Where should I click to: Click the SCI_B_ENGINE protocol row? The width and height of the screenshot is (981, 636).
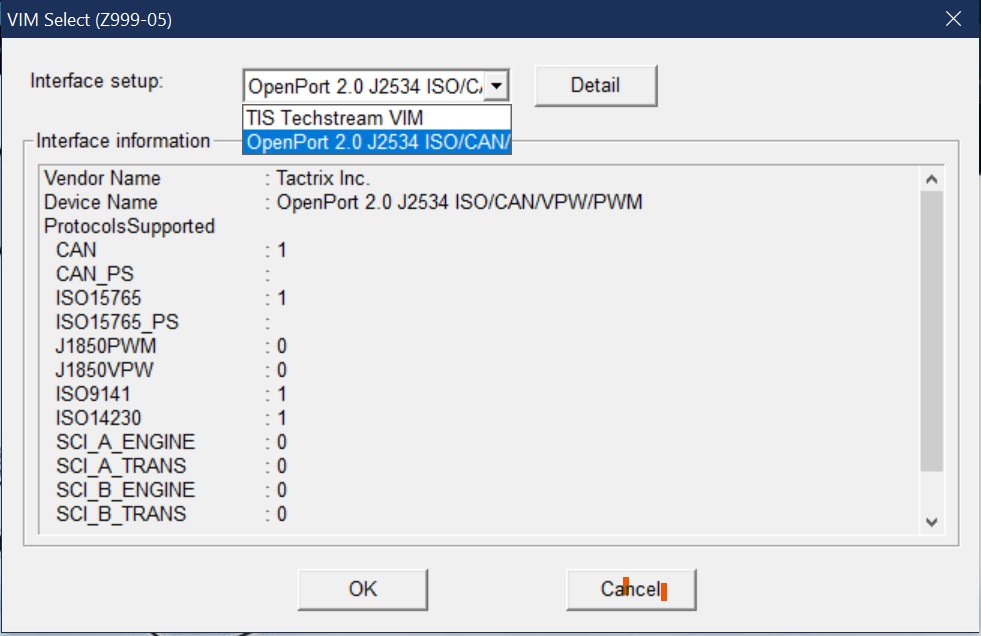pos(125,490)
